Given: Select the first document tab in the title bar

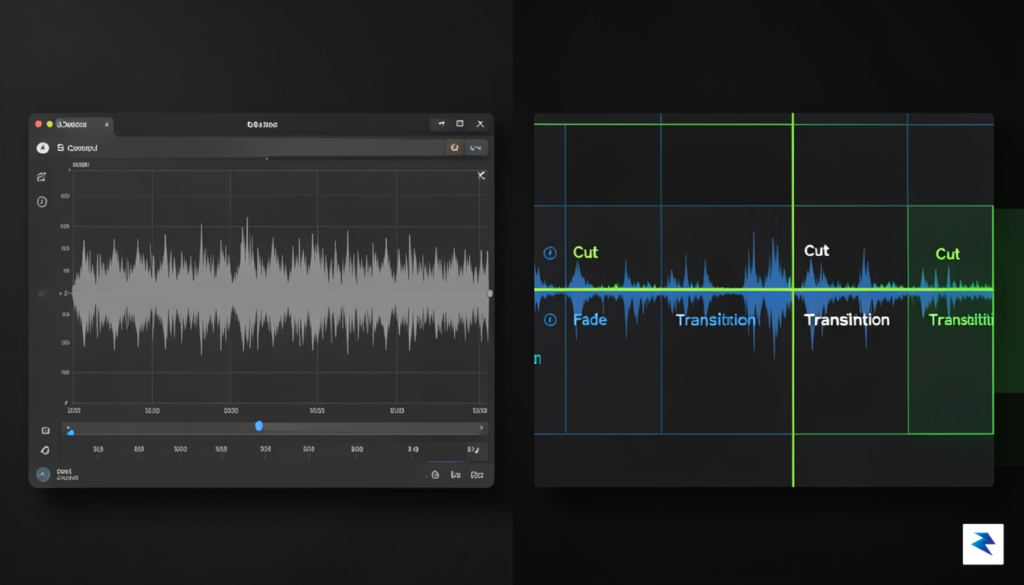Looking at the screenshot, I should coord(84,124).
